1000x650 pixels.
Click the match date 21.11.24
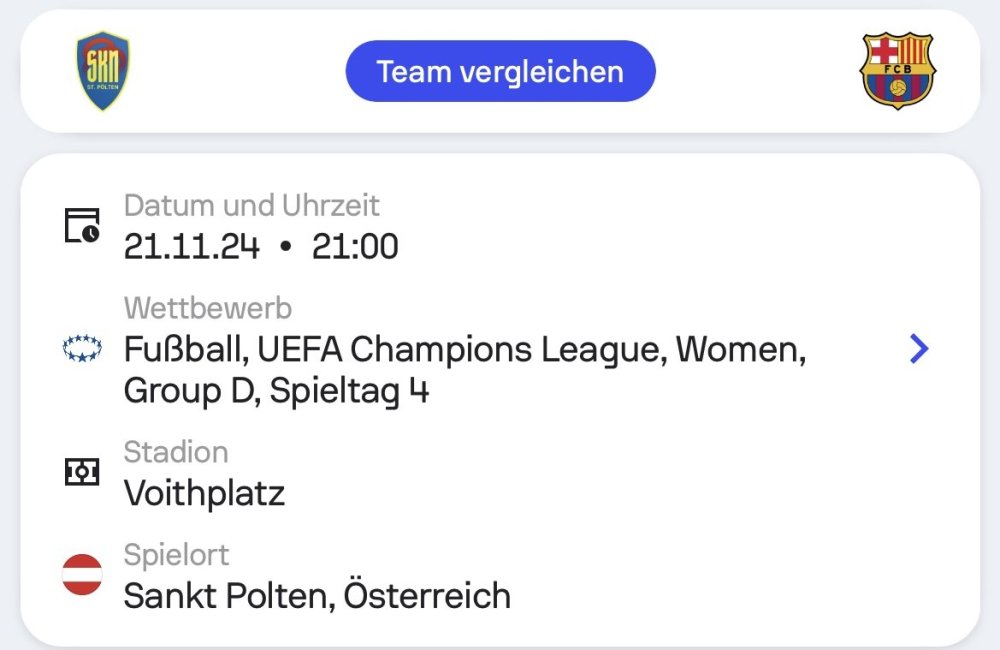pyautogui.click(x=192, y=246)
